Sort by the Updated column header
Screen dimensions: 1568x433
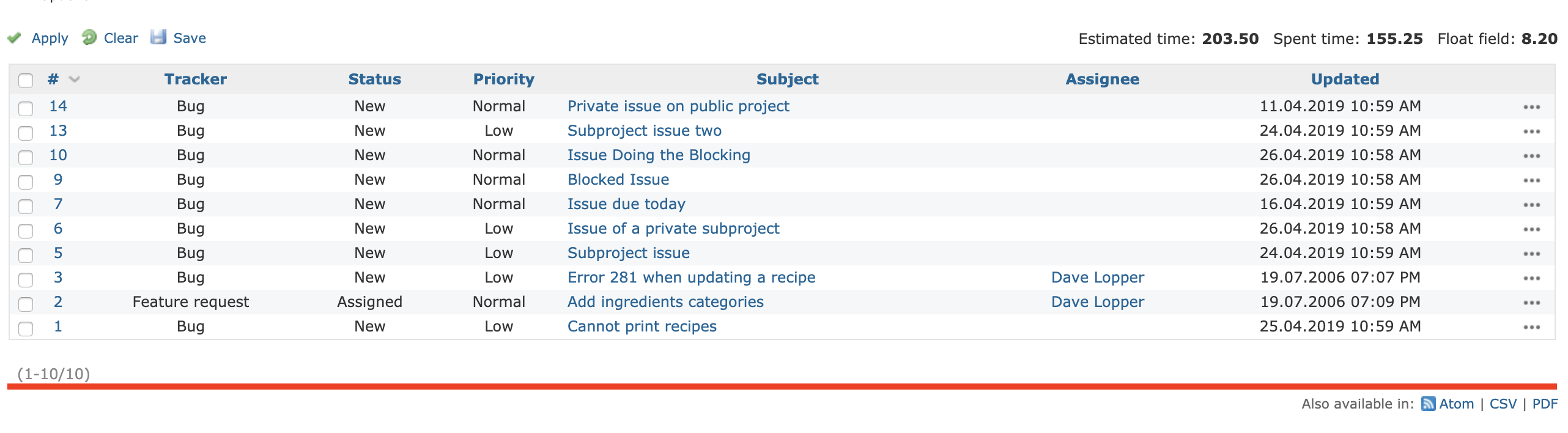pos(1344,79)
